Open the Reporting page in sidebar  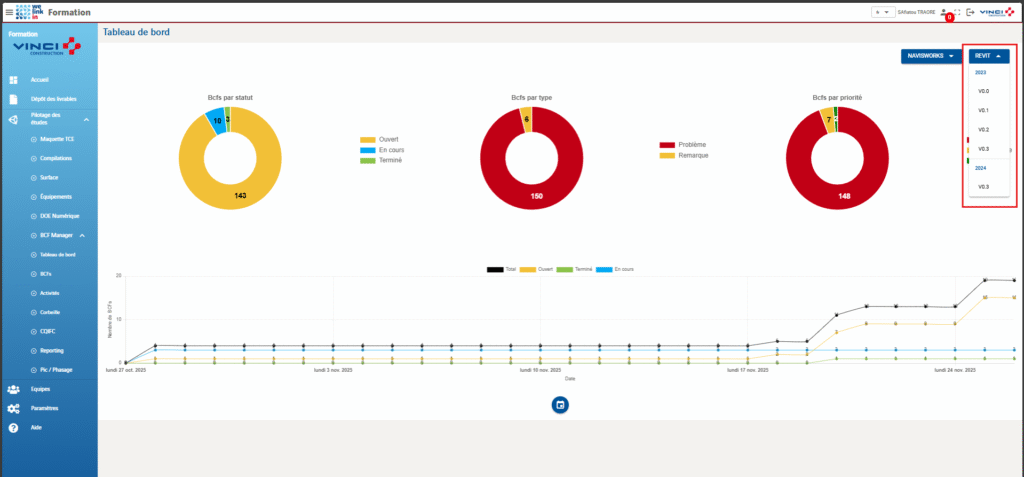coord(54,350)
